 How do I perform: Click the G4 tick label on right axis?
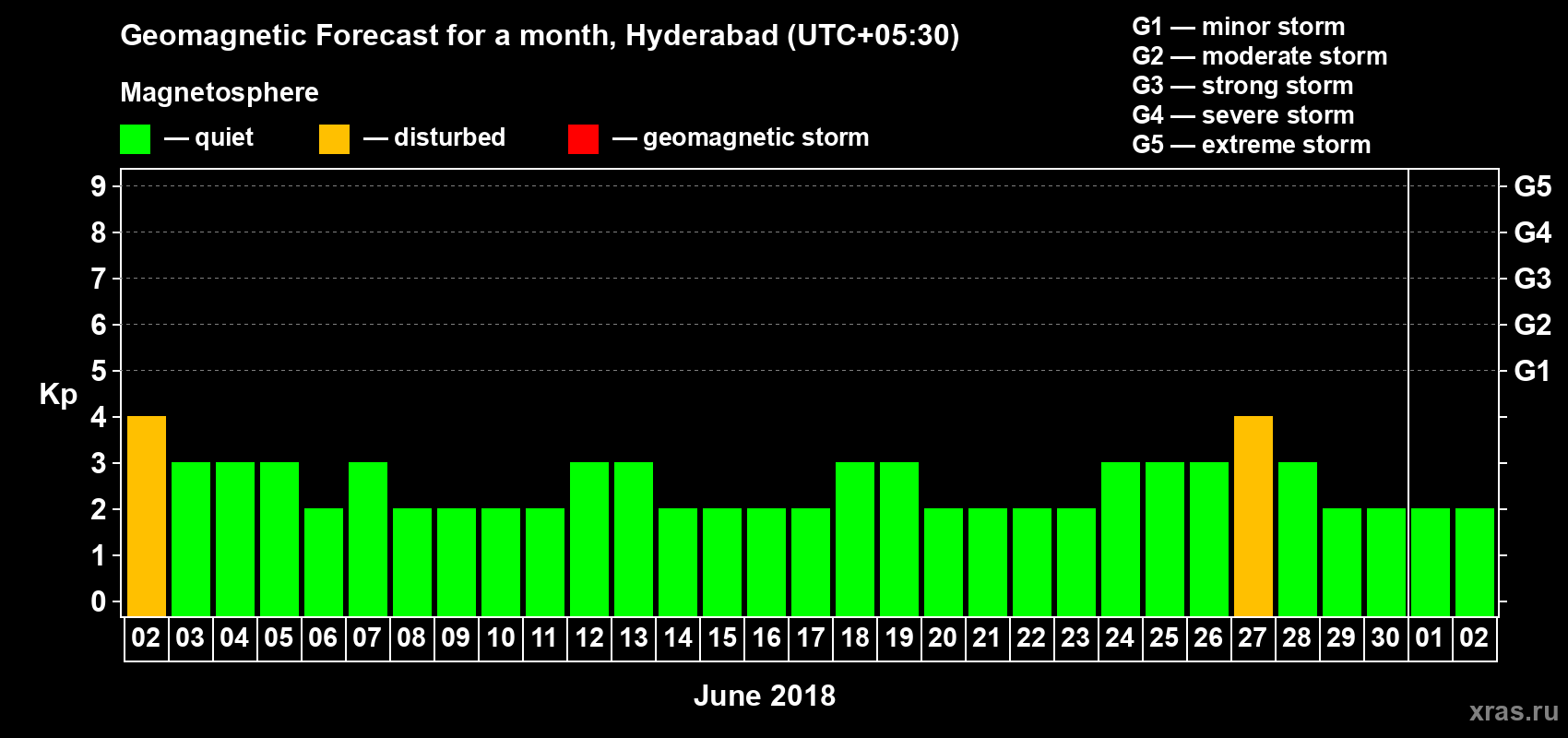[1533, 232]
